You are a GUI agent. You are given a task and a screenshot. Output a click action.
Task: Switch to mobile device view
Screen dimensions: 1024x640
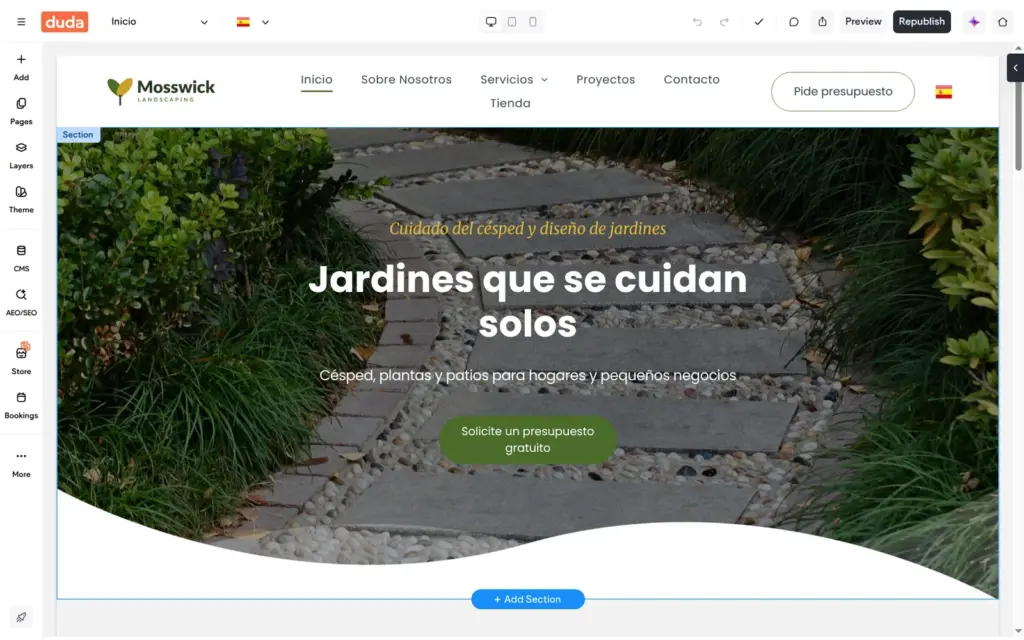(533, 22)
